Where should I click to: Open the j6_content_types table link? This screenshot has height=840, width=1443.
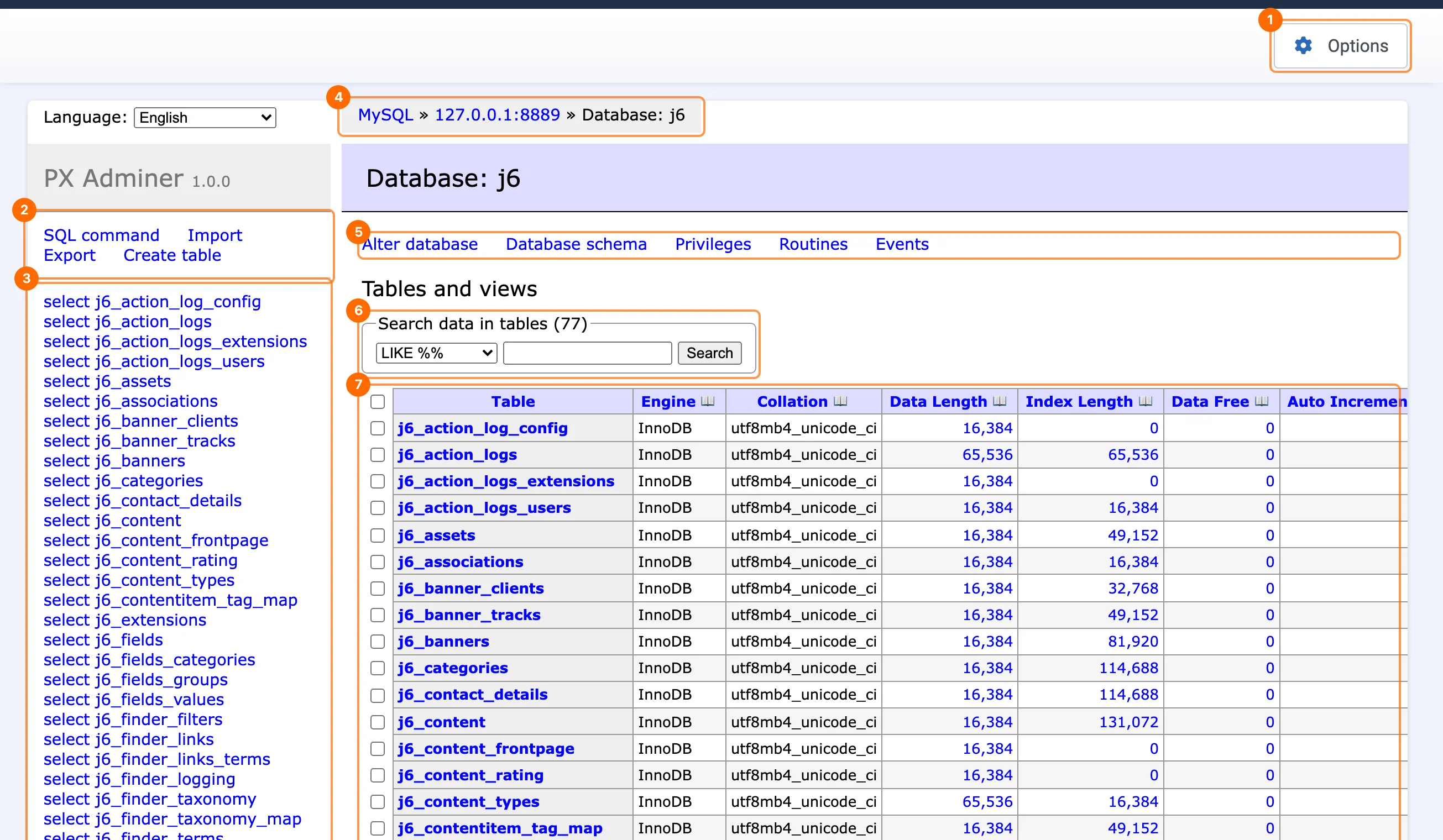(x=468, y=802)
